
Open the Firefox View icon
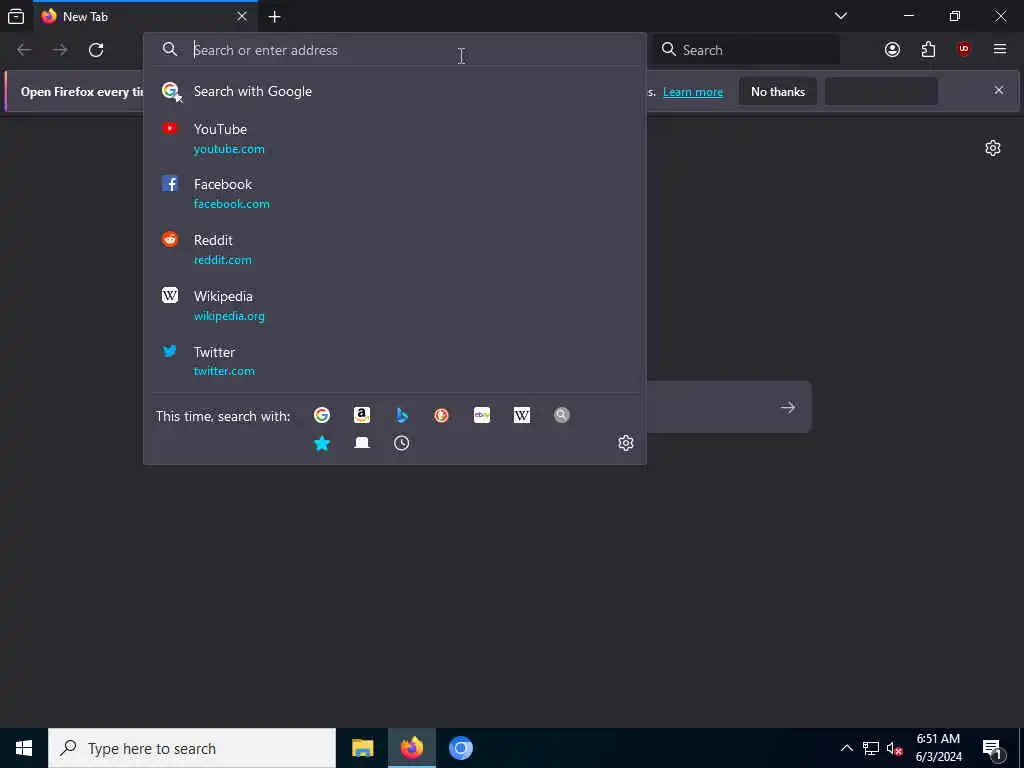coord(16,16)
